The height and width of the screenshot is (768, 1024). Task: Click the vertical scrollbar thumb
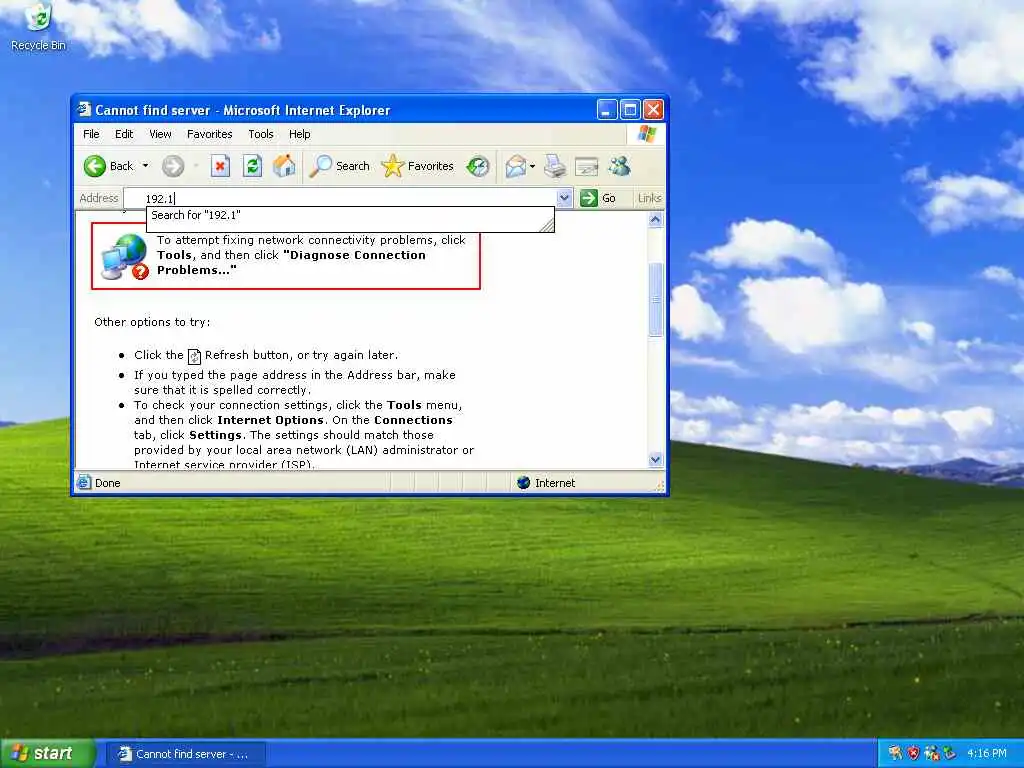pos(656,299)
